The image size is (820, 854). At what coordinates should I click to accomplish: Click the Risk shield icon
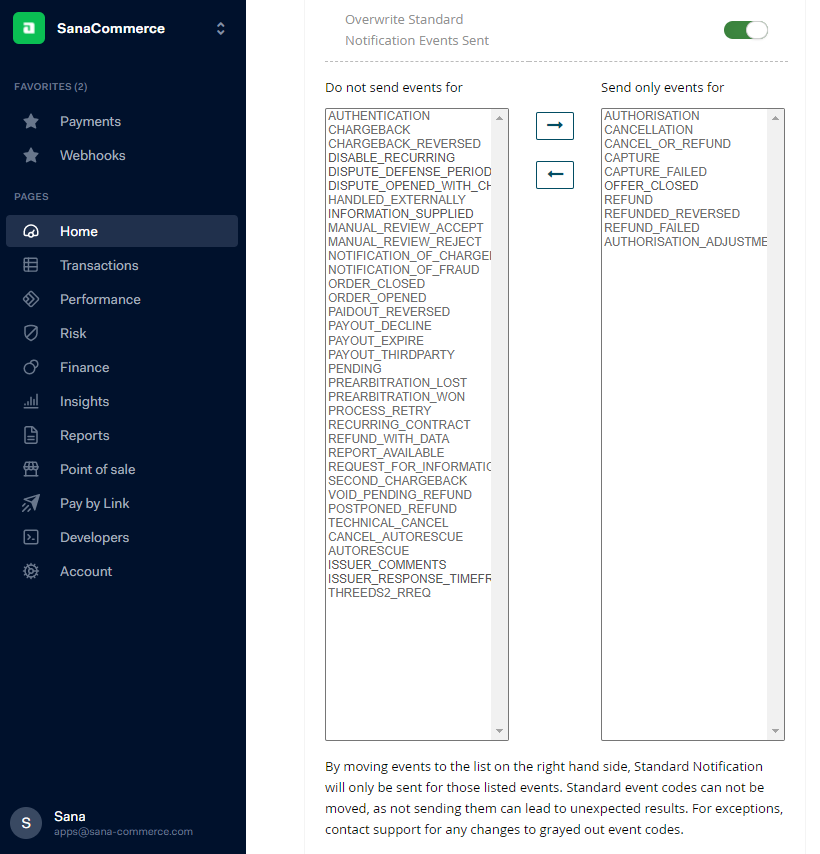(31, 333)
